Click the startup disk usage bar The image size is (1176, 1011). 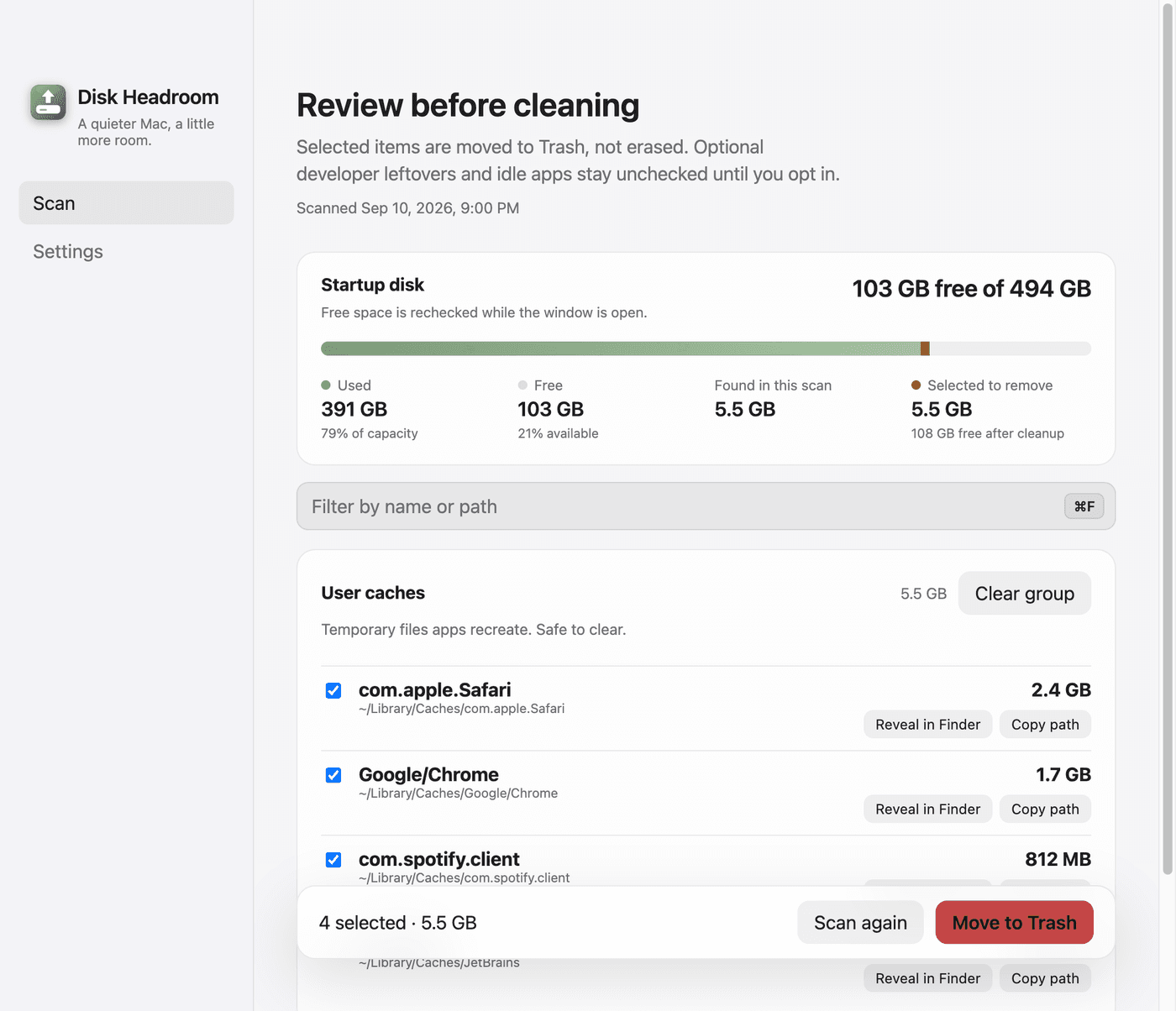706,348
